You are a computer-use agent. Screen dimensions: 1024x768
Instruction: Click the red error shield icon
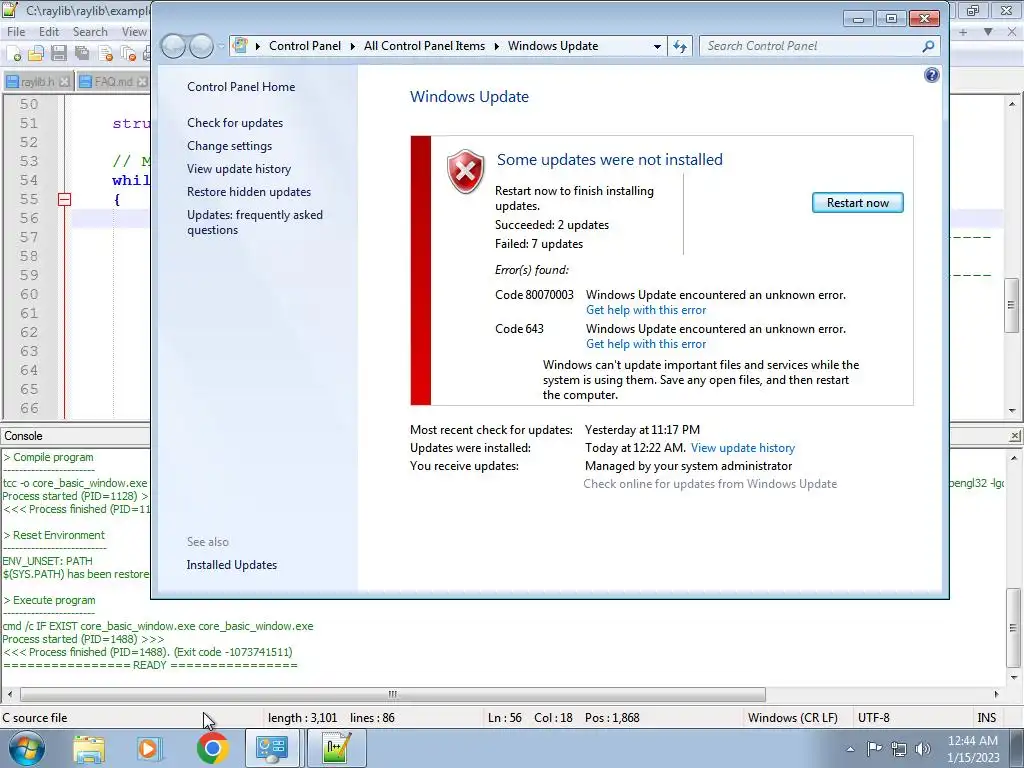465,172
